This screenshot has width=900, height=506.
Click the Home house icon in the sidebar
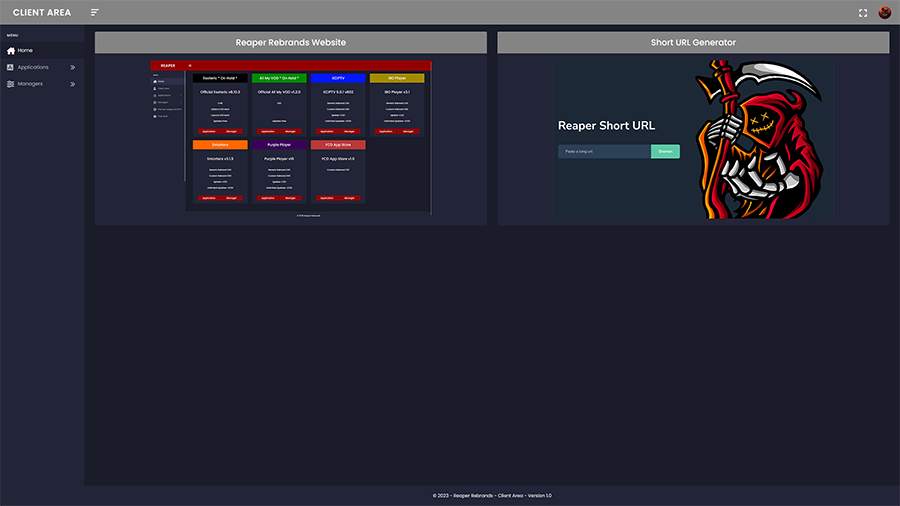click(11, 50)
